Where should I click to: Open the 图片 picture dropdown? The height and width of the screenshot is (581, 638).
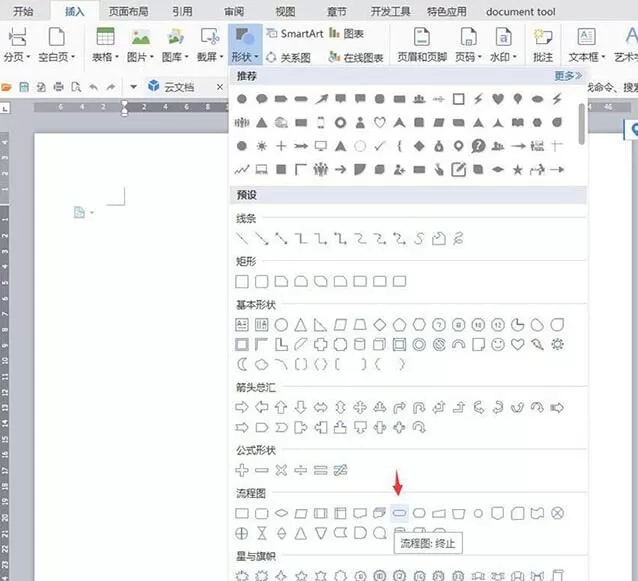tap(140, 45)
